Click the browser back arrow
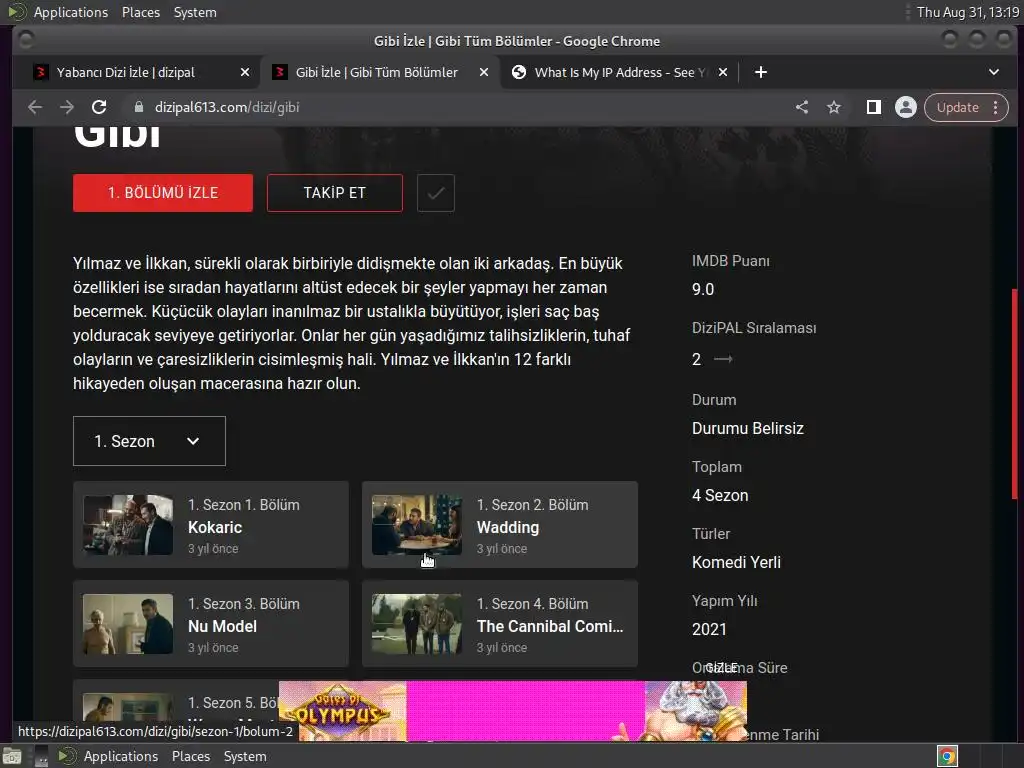Viewport: 1024px width, 768px height. click(35, 107)
